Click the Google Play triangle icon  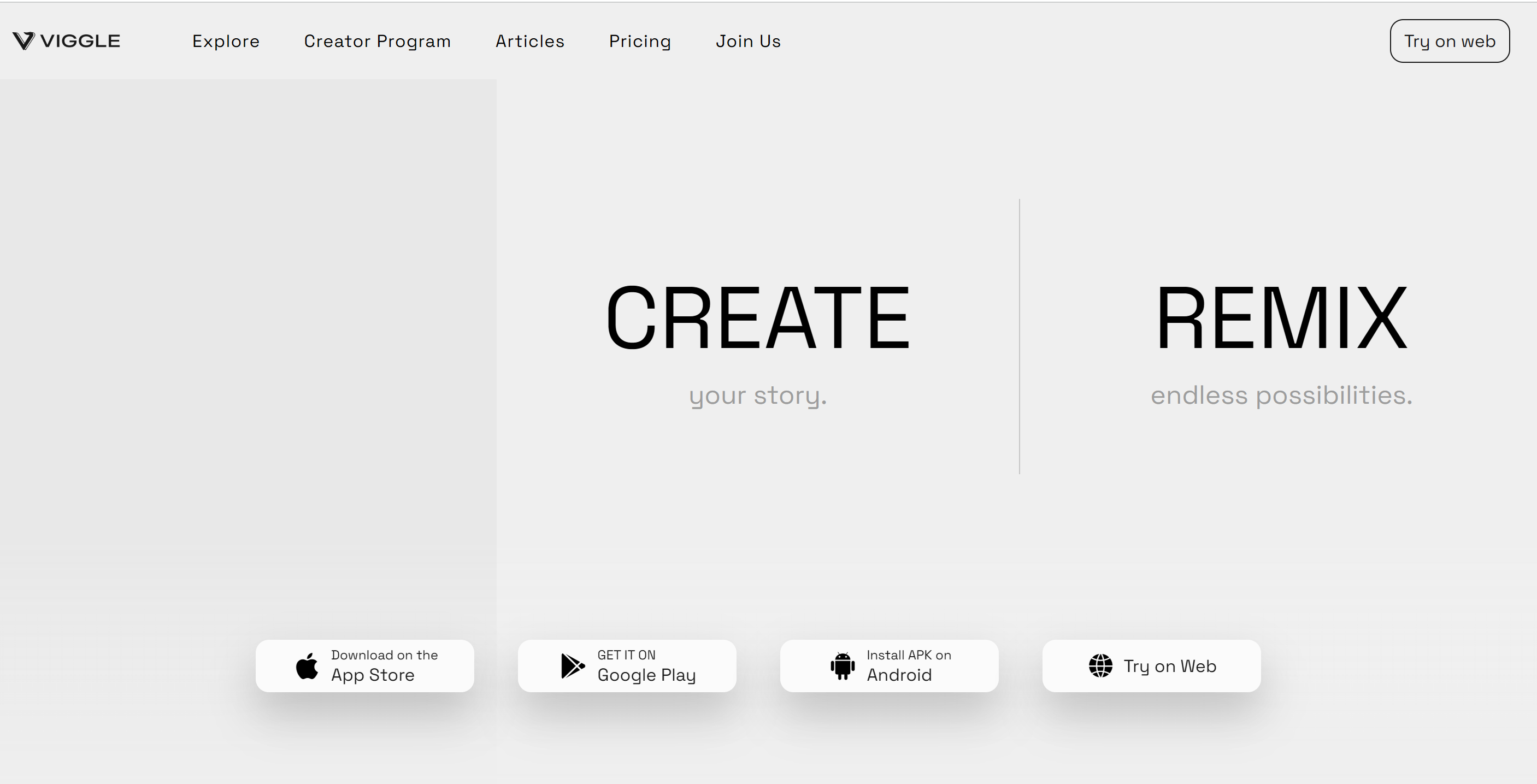pos(572,666)
